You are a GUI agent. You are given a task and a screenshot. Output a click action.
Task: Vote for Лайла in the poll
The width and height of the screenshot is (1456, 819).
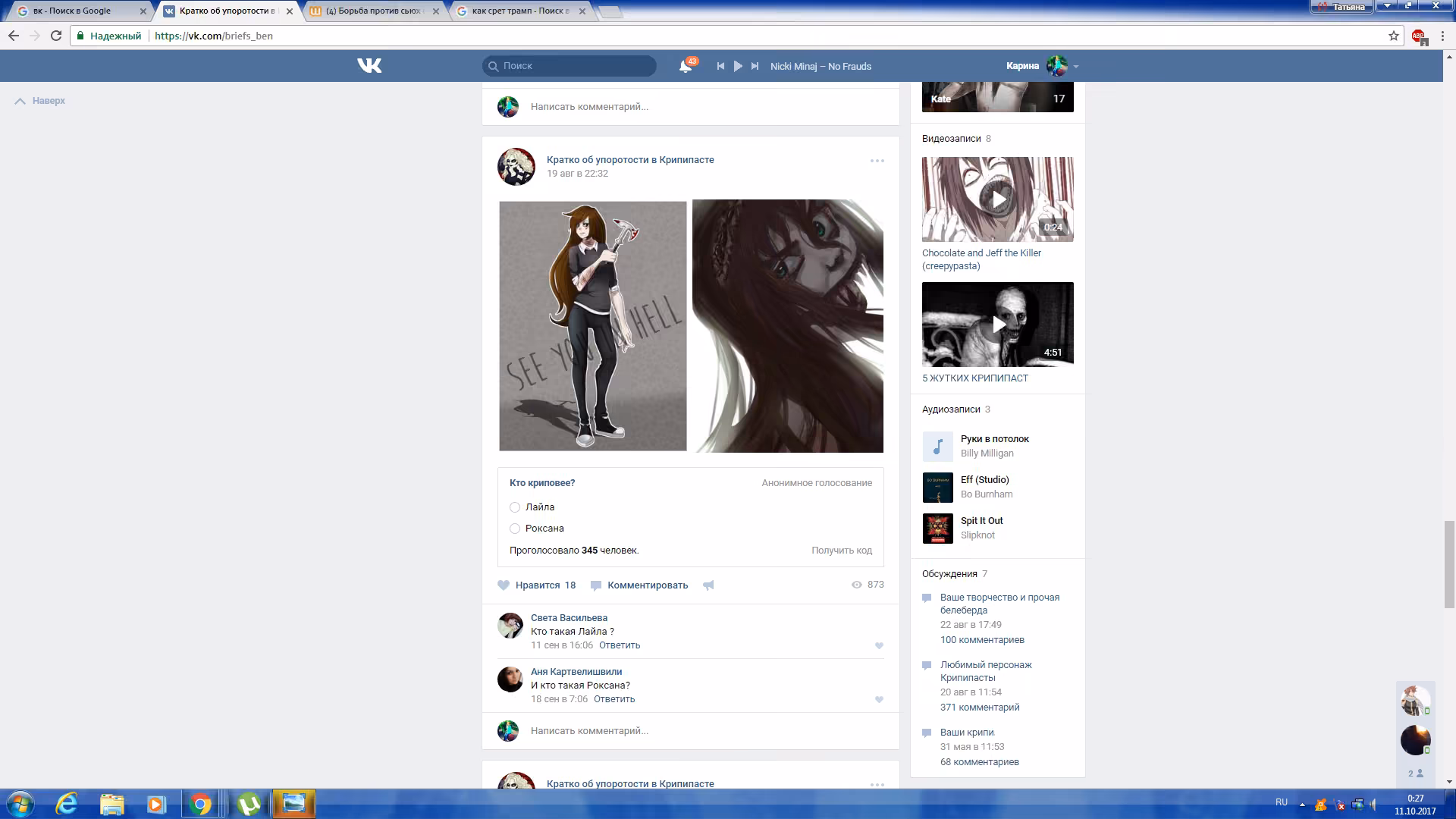coord(515,507)
